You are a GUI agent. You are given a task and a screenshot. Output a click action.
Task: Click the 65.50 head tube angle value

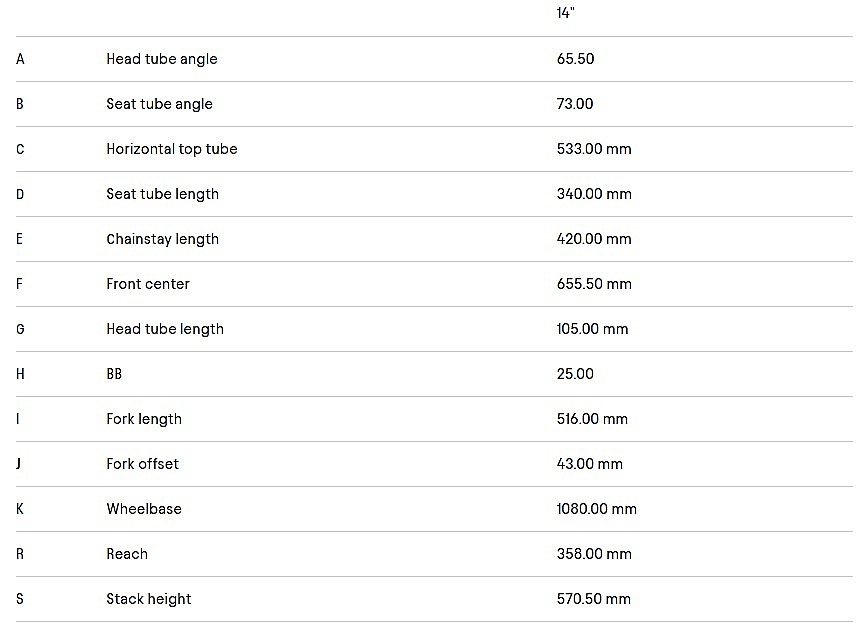(x=575, y=59)
